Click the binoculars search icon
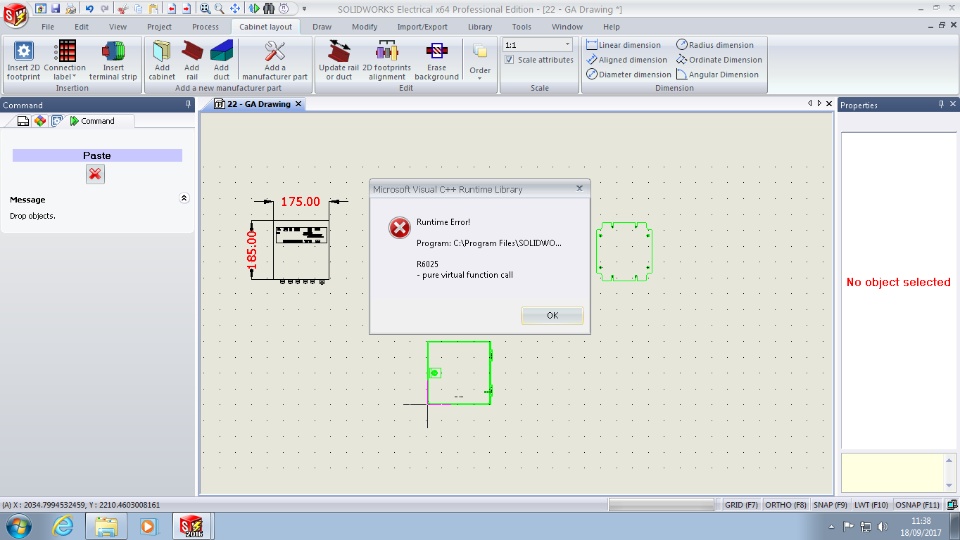The height and width of the screenshot is (540, 960). (x=269, y=9)
